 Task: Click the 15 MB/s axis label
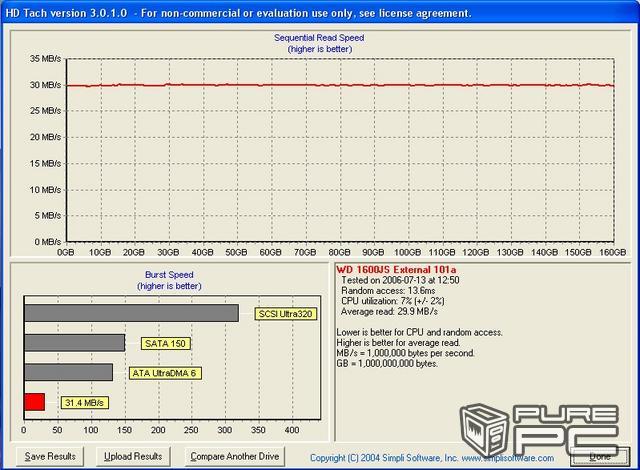point(45,164)
